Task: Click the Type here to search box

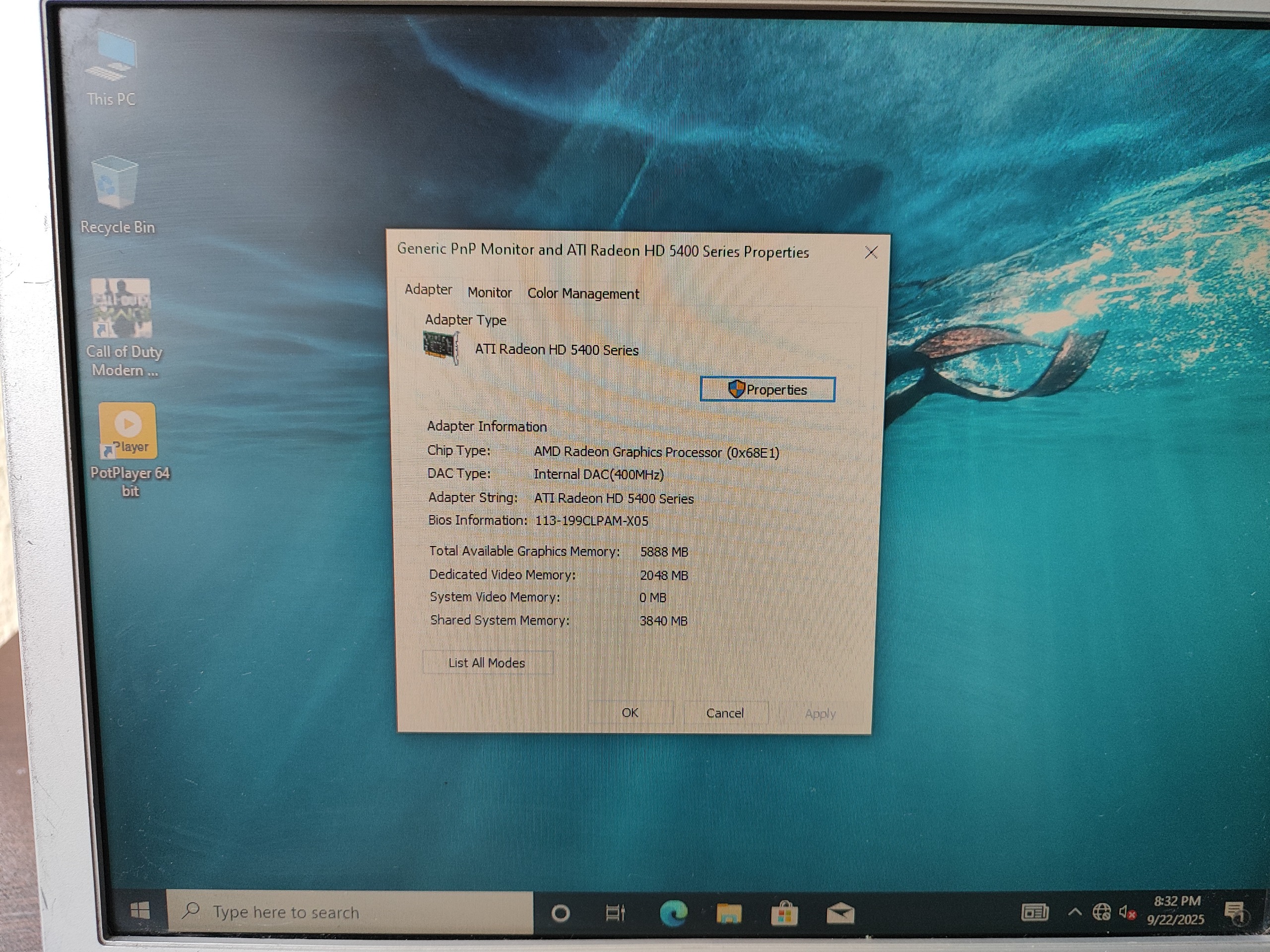Action: click(350, 911)
